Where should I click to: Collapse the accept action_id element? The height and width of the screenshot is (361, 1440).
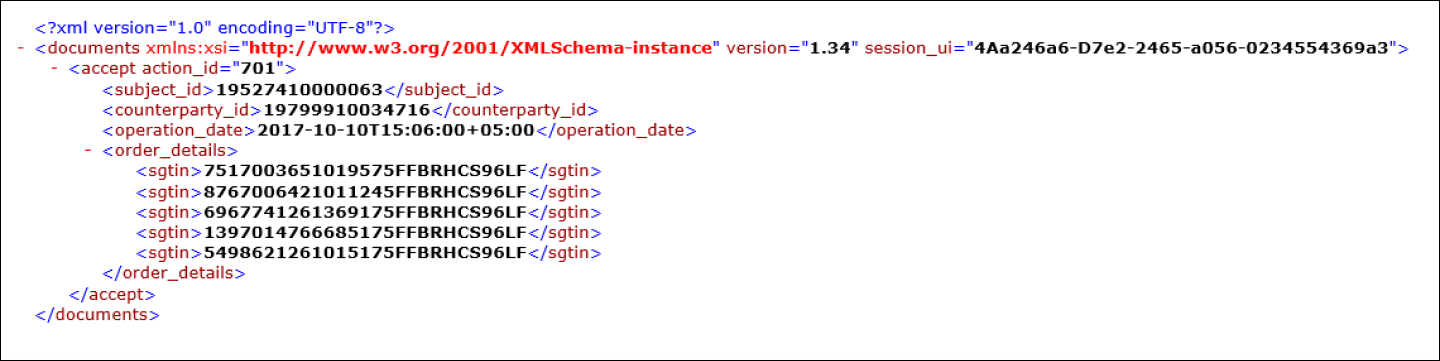54,69
